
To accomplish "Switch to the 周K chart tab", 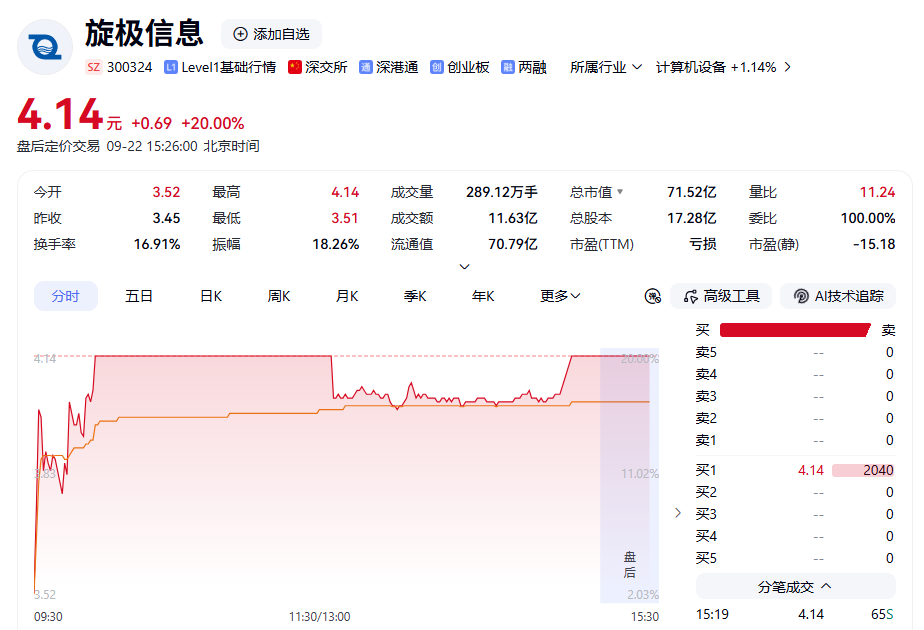I will tap(279, 296).
